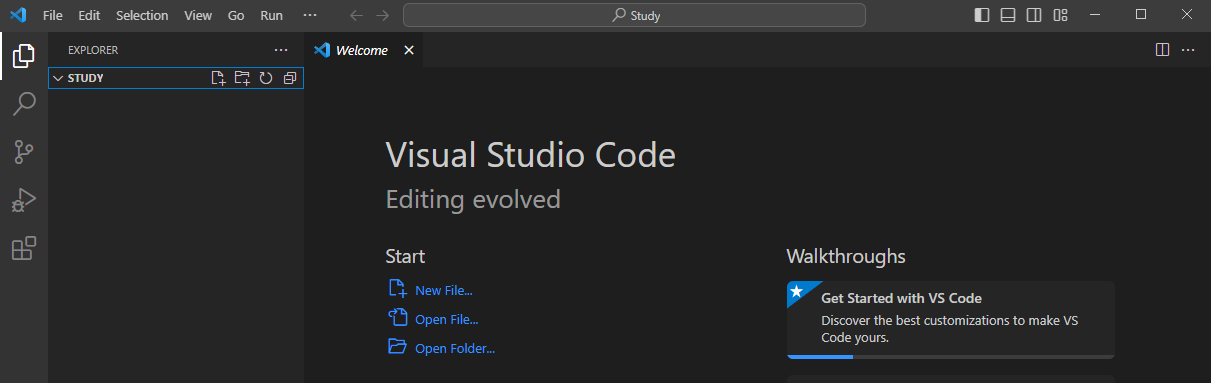Open the Search view in activity bar
The height and width of the screenshot is (383, 1211).
click(24, 104)
